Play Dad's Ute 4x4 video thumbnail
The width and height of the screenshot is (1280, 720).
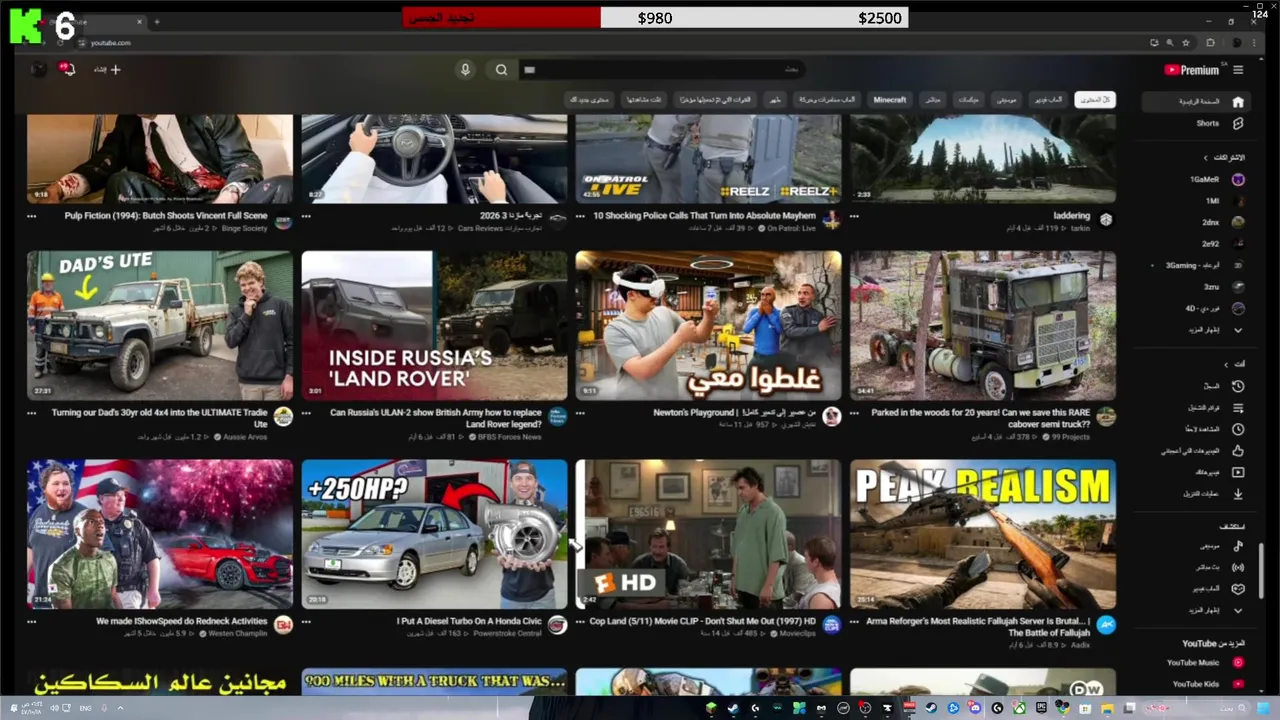click(x=160, y=326)
